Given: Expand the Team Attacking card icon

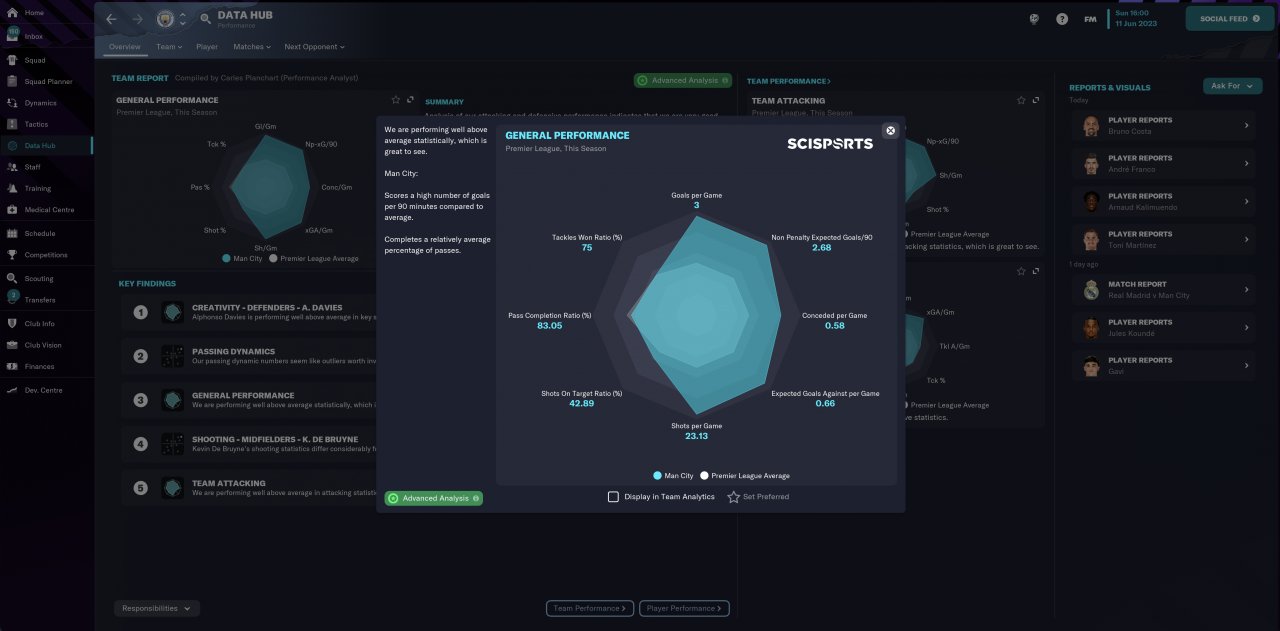Looking at the screenshot, I should pos(1035,100).
